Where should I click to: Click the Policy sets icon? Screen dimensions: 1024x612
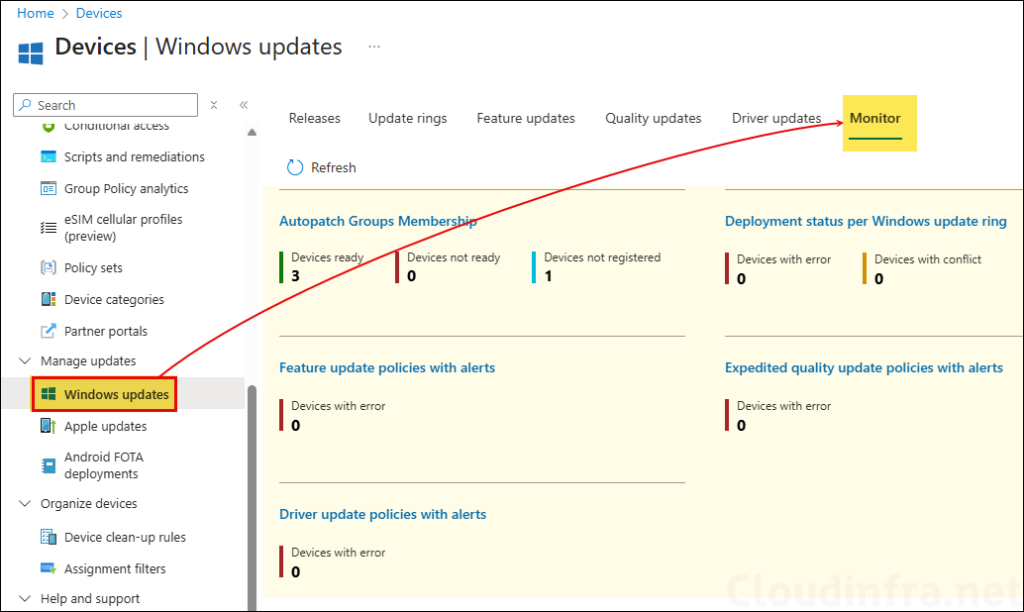tap(48, 268)
